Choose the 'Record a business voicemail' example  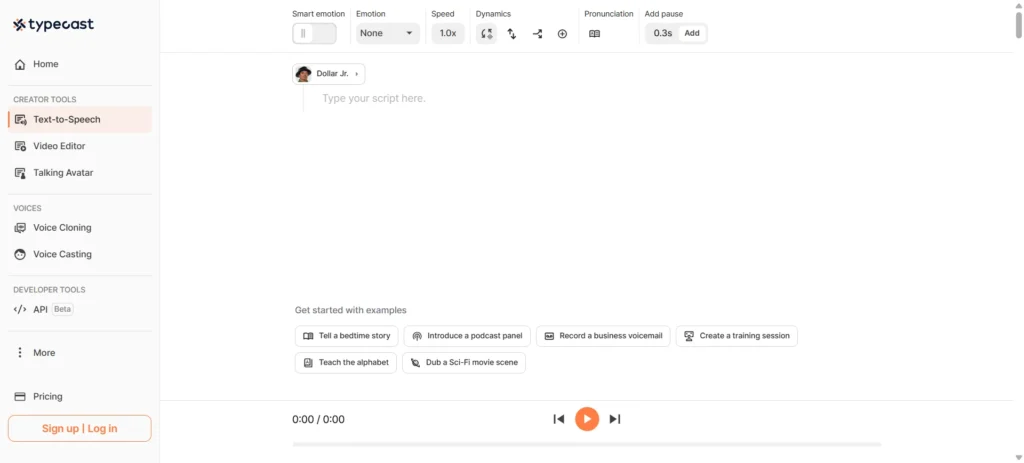pos(603,336)
